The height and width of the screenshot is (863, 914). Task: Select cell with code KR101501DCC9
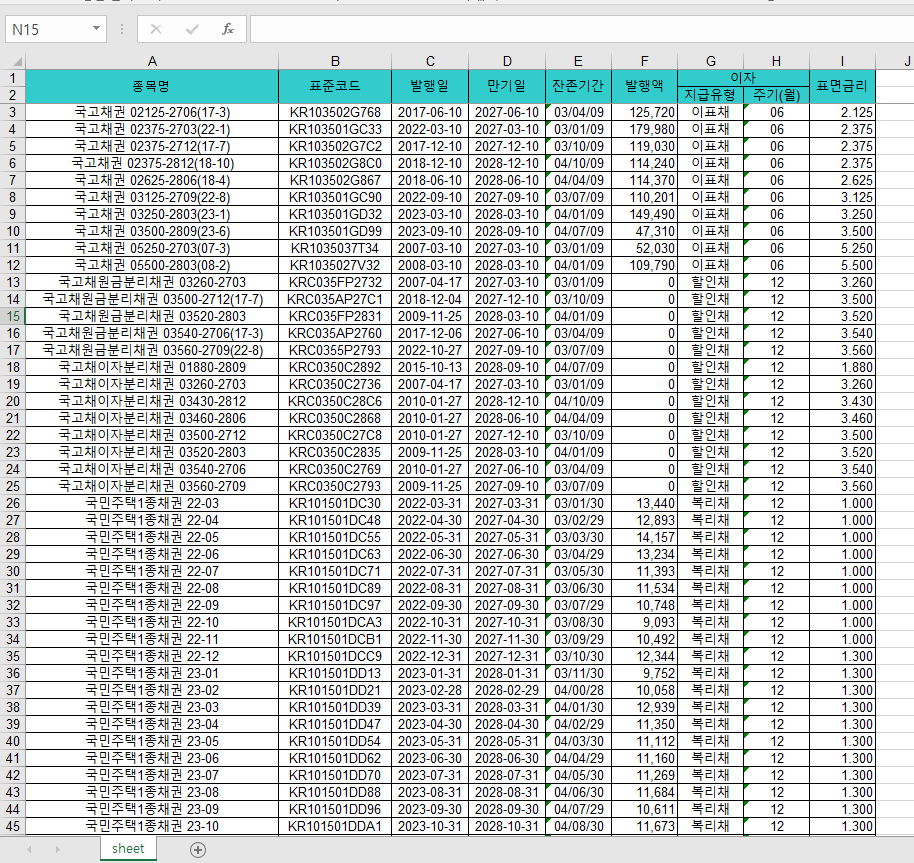(x=335, y=656)
